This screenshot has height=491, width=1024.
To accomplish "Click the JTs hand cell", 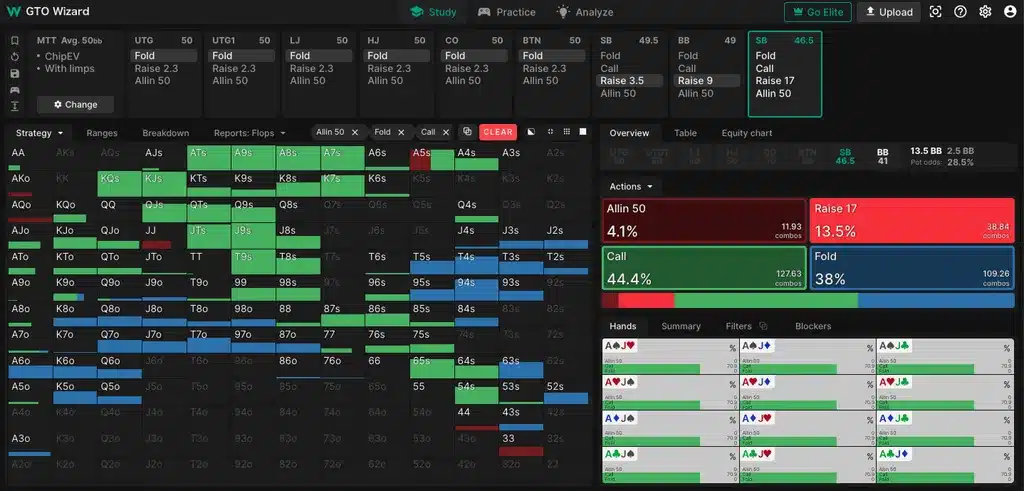I will click(x=209, y=236).
